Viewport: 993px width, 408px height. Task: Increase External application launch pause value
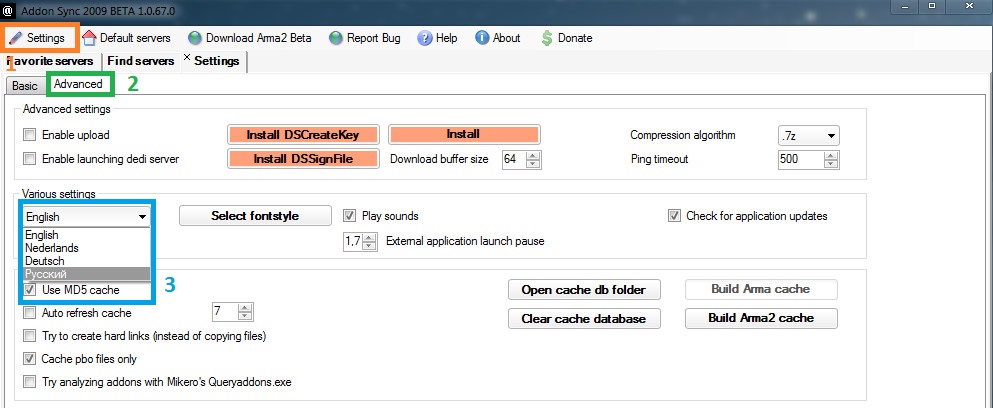tap(369, 238)
